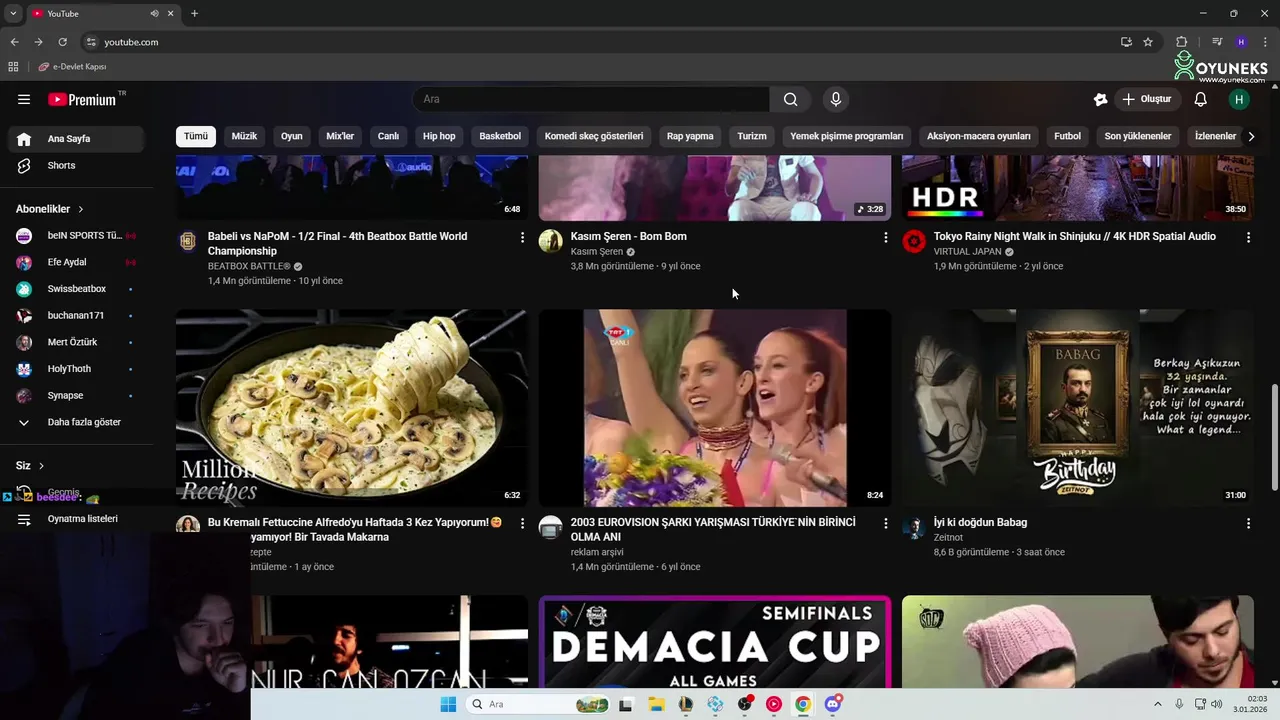This screenshot has width=1280, height=720.
Task: Open the beIN SPORTS subscription
Action: (x=76, y=235)
